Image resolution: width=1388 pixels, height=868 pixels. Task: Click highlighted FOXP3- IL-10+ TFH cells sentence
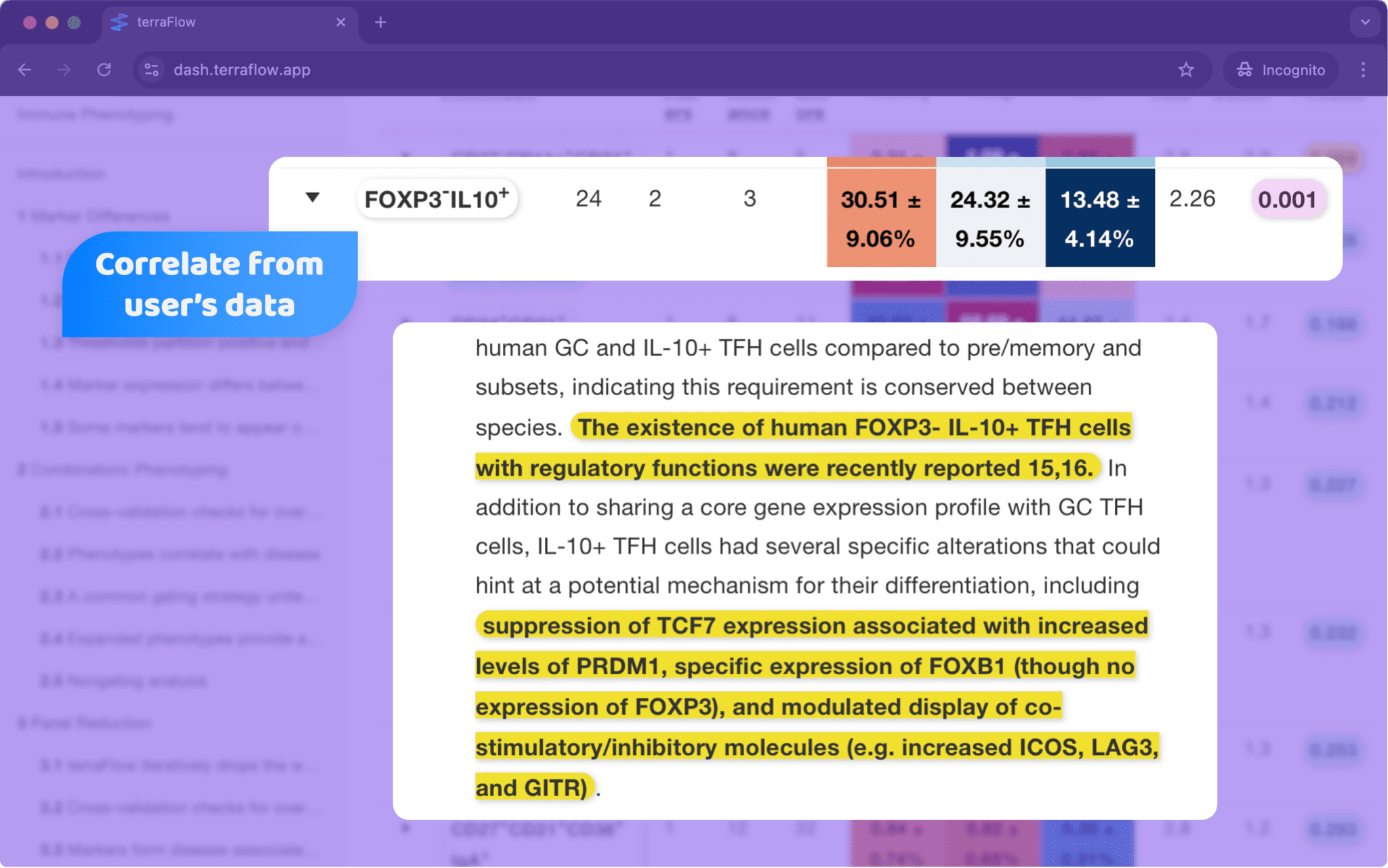tap(804, 447)
